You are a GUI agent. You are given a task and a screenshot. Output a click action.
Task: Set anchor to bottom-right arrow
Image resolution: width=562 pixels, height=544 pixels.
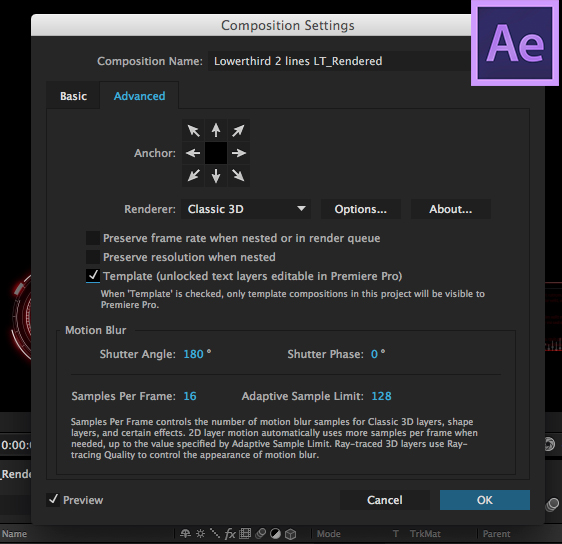[x=238, y=176]
